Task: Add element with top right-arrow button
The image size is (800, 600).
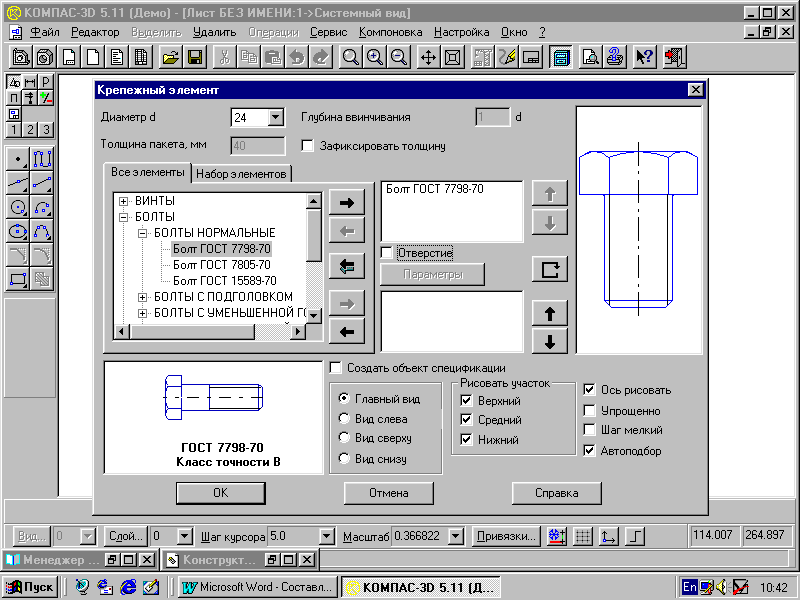Action: [347, 203]
